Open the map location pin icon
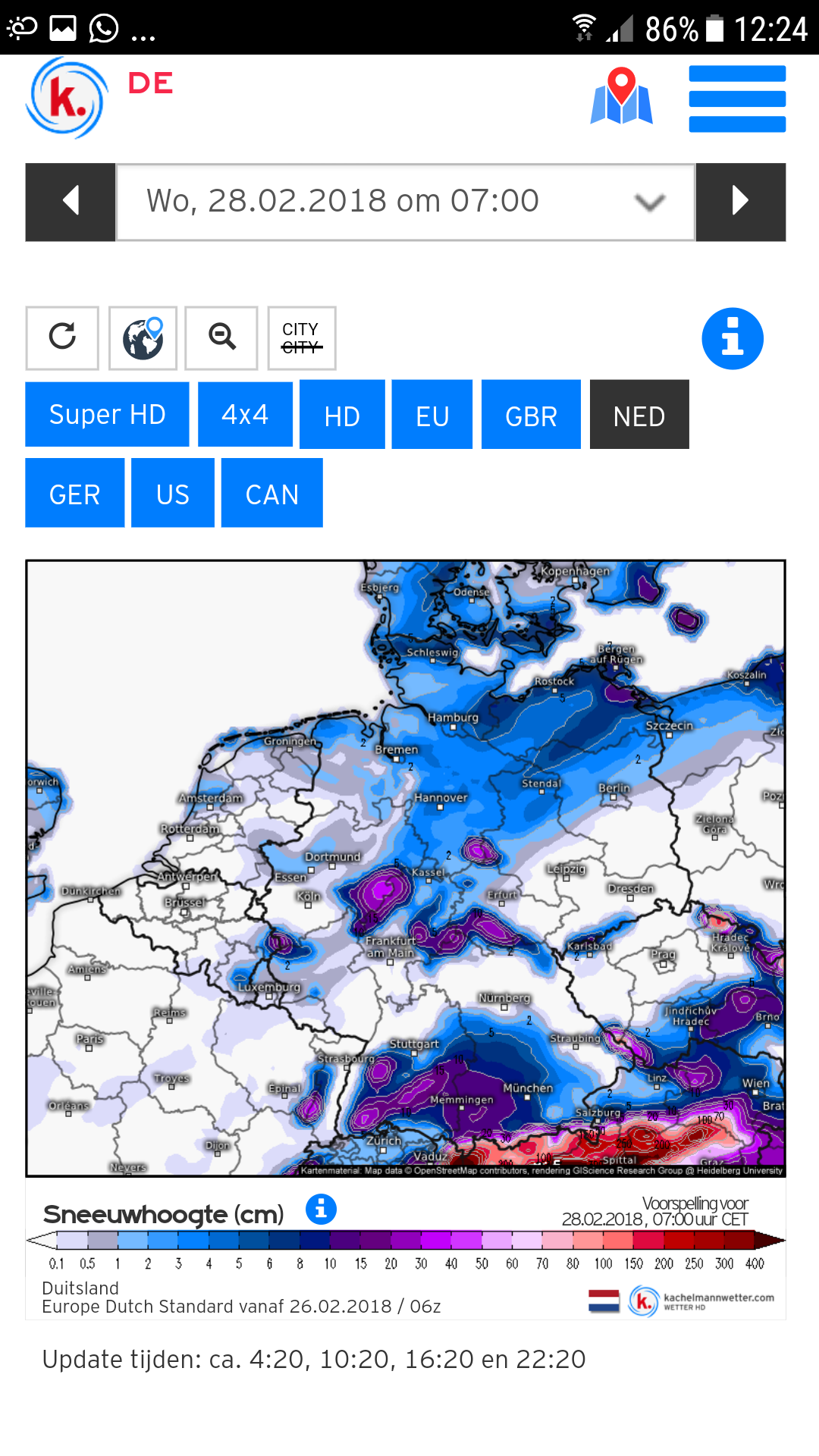 click(621, 96)
